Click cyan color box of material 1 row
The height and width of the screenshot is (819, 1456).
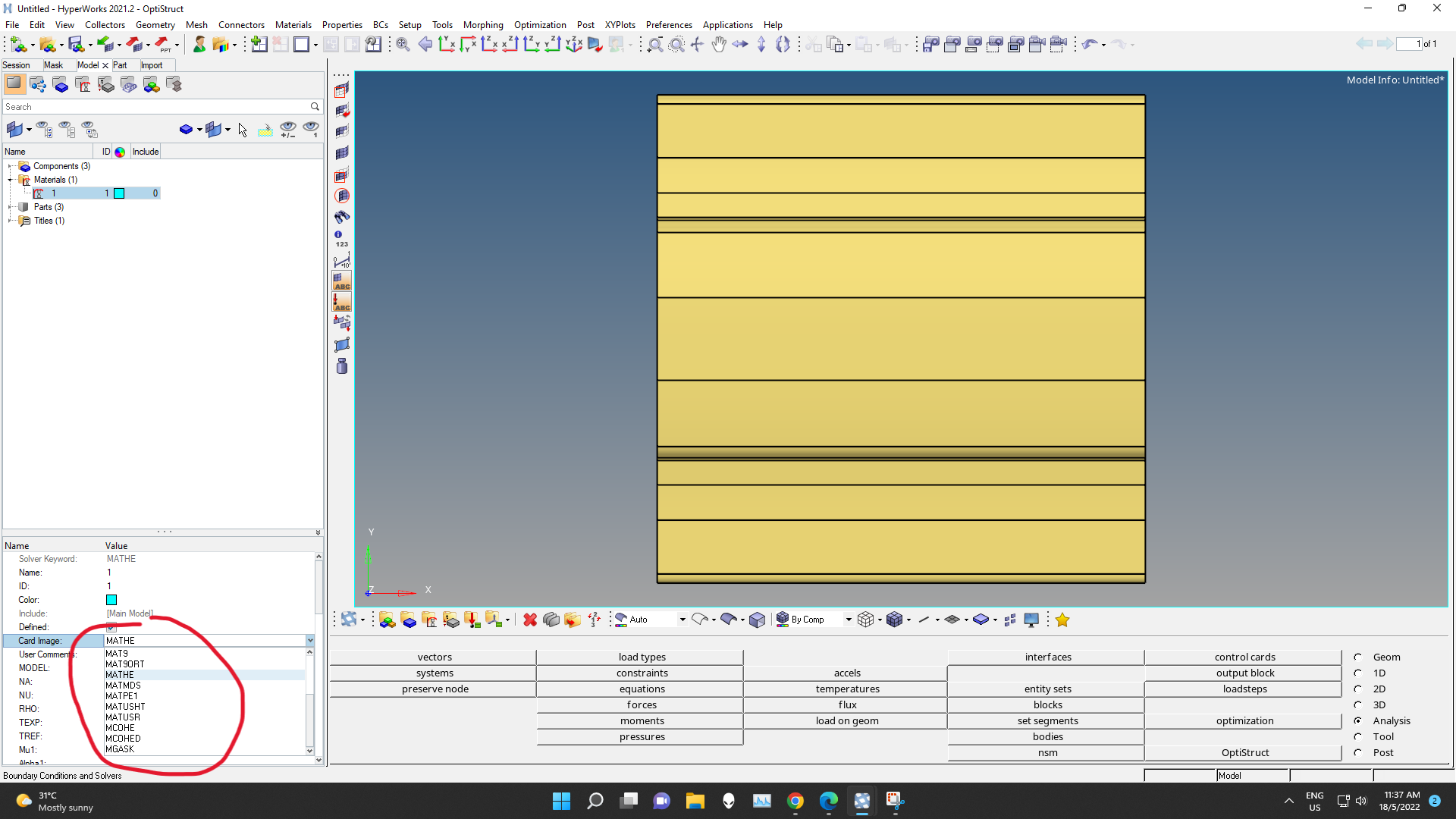(119, 193)
